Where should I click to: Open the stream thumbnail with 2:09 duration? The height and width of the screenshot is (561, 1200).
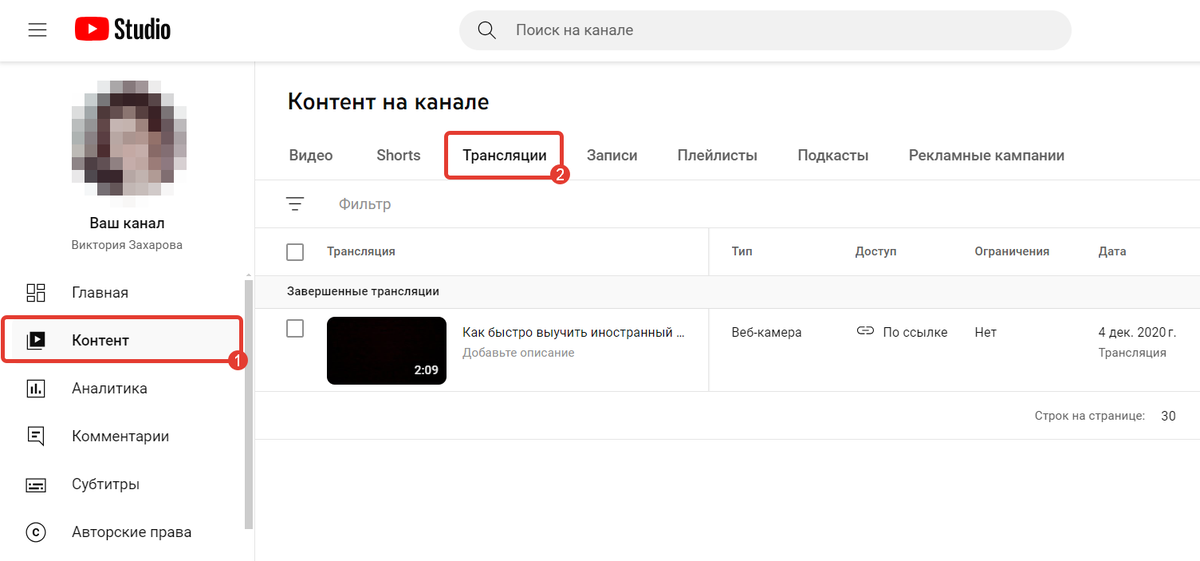tap(386, 350)
